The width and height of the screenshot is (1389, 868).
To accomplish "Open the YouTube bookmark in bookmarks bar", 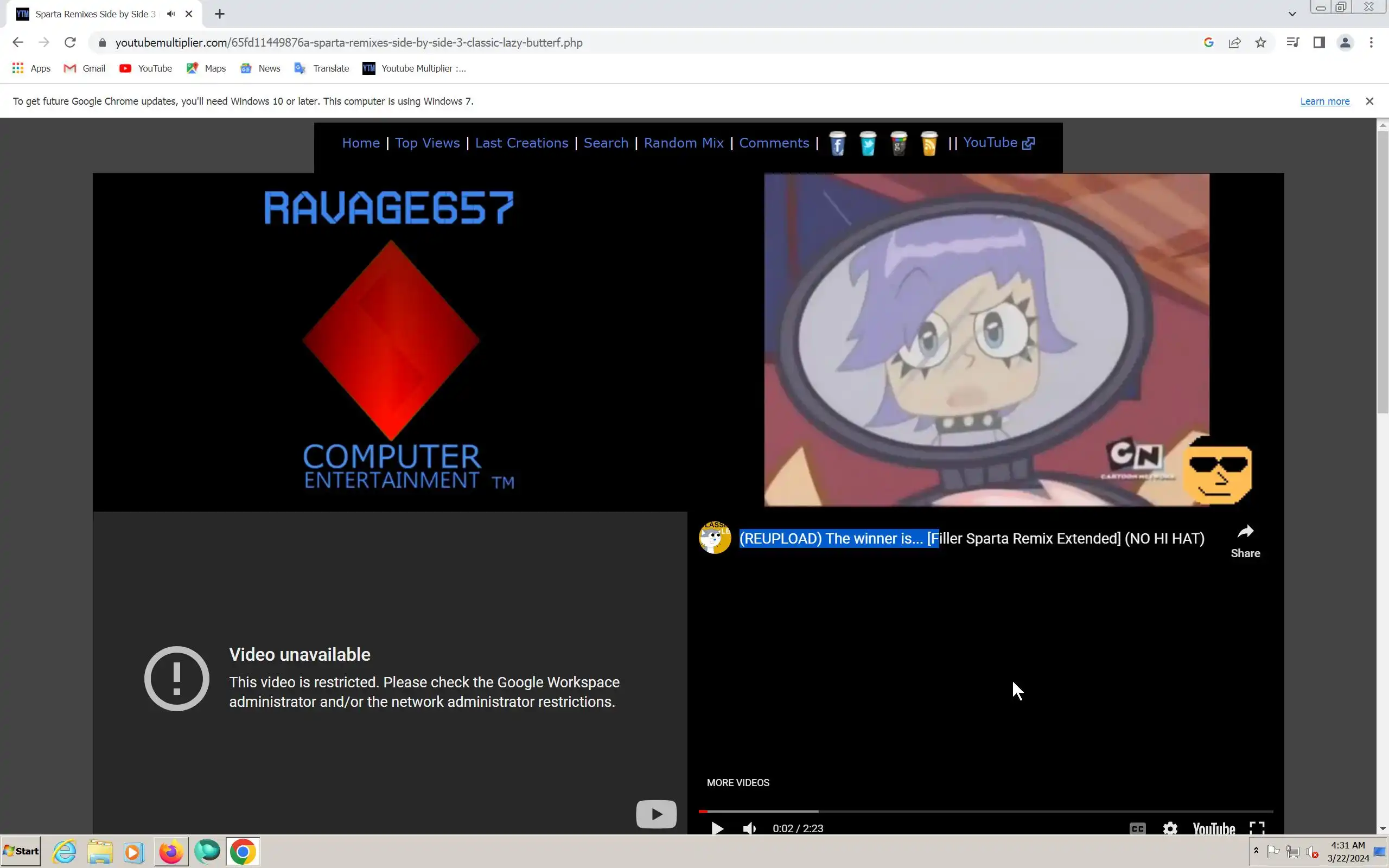I will click(146, 68).
